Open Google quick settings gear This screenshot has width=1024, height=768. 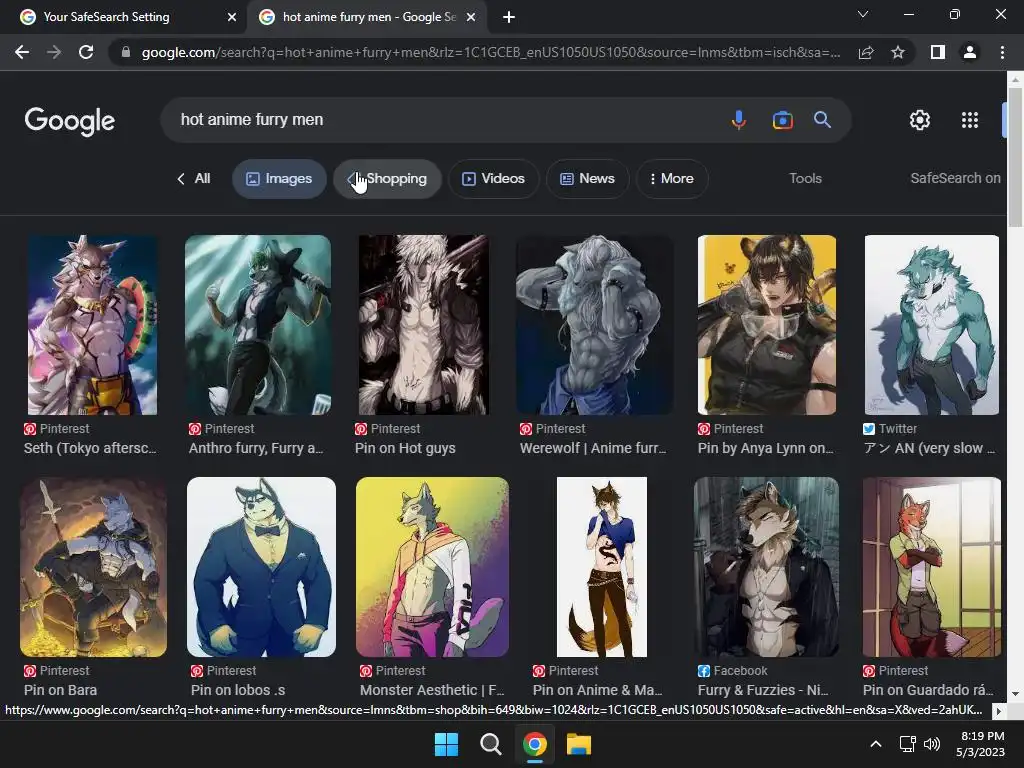[920, 120]
